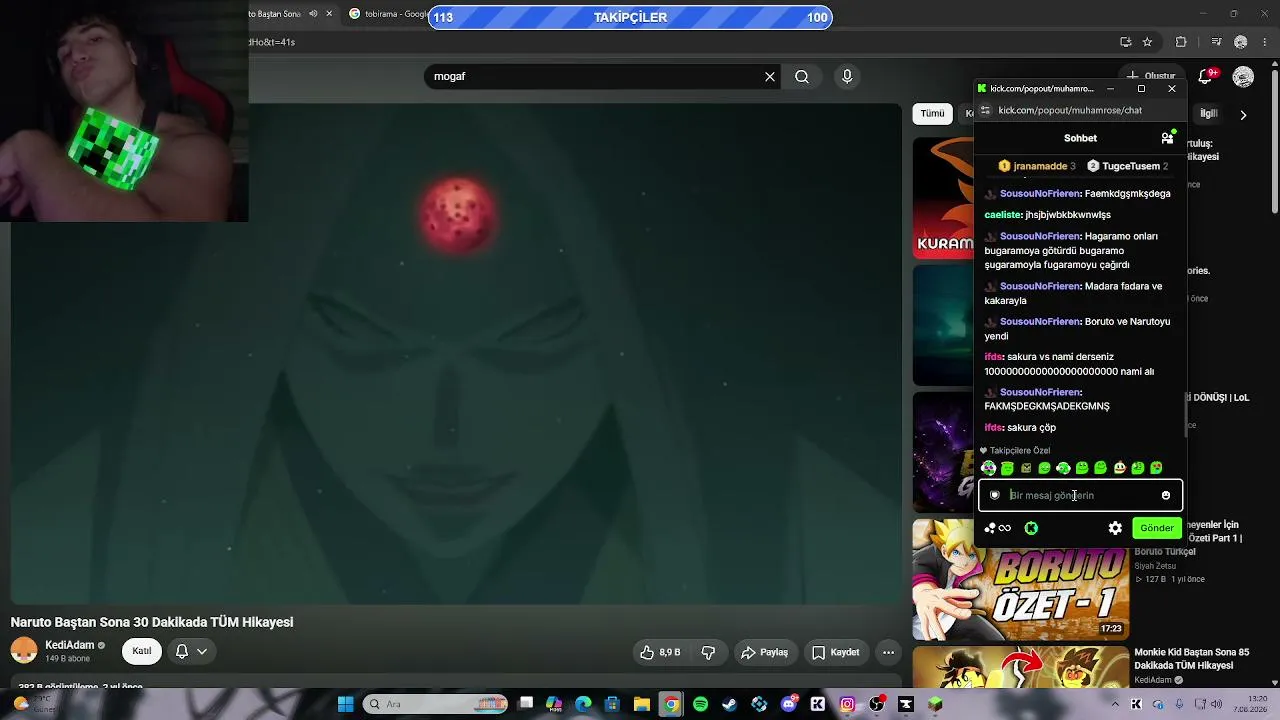Open Chrome media controls icon

(x=1216, y=42)
